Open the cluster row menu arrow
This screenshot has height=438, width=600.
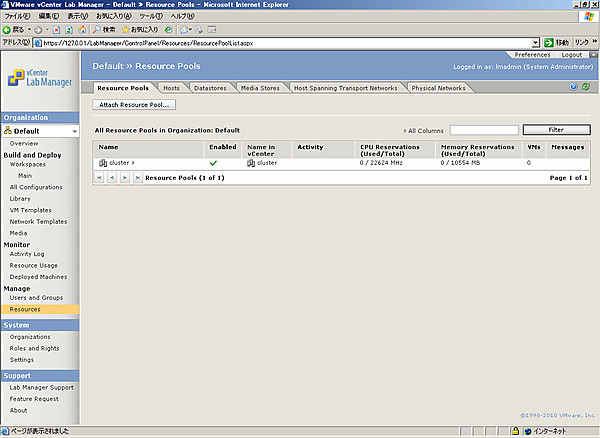tap(133, 162)
